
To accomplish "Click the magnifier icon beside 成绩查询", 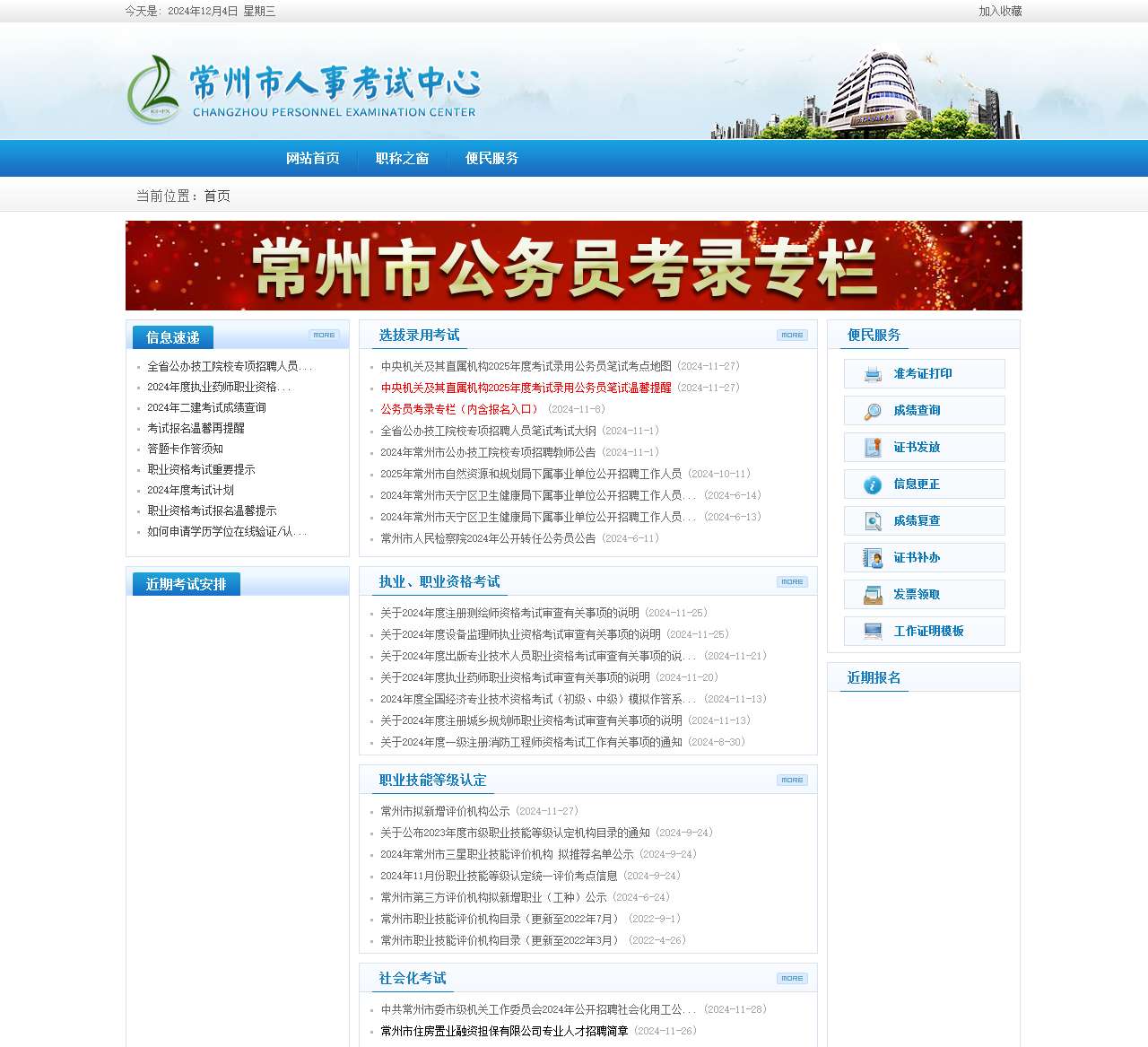I will click(x=873, y=411).
